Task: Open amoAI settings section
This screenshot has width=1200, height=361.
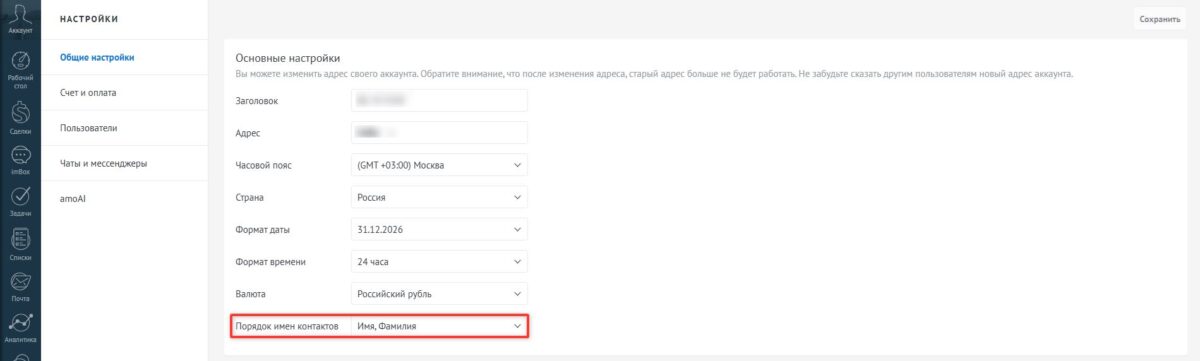Action: [x=74, y=199]
